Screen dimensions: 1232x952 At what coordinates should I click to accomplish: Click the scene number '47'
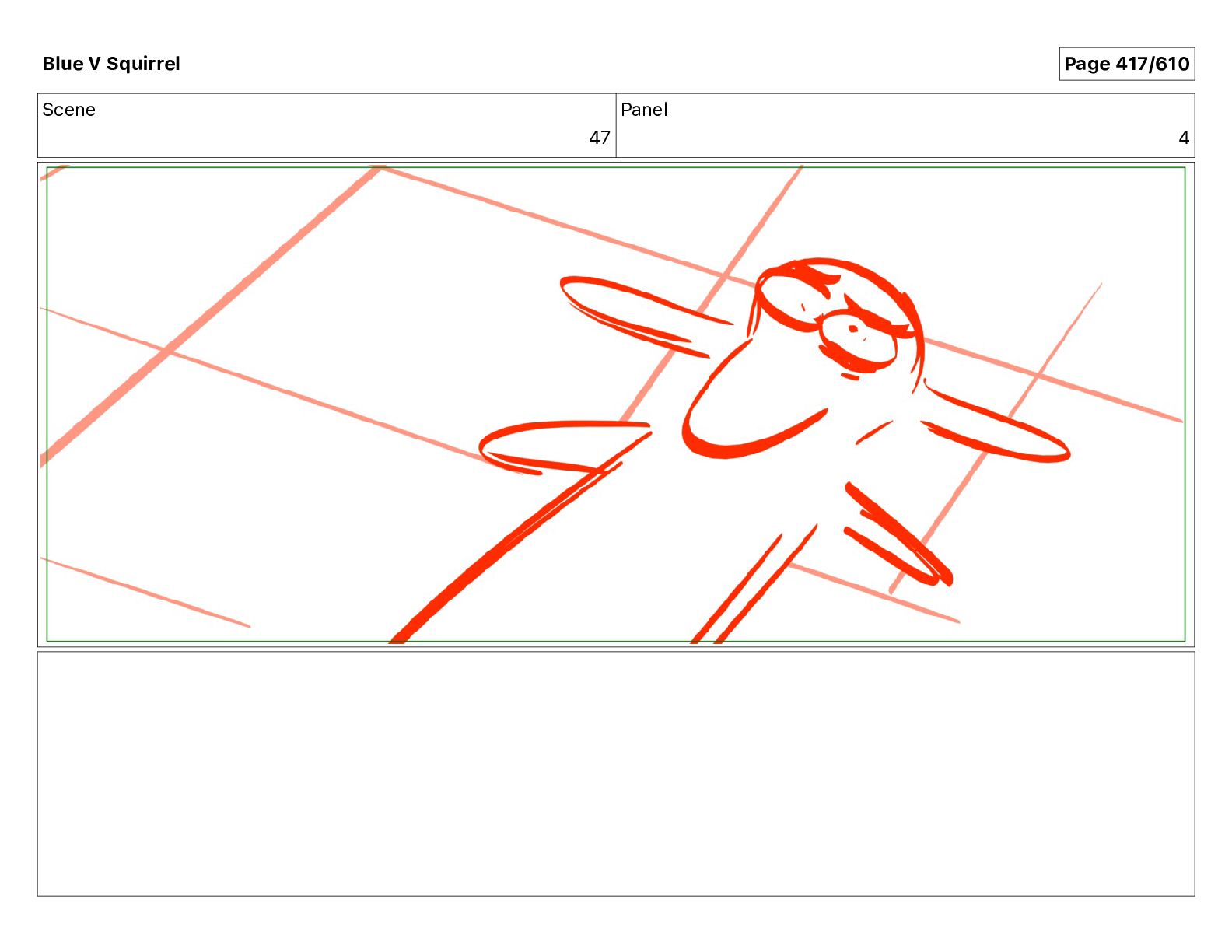coord(599,138)
